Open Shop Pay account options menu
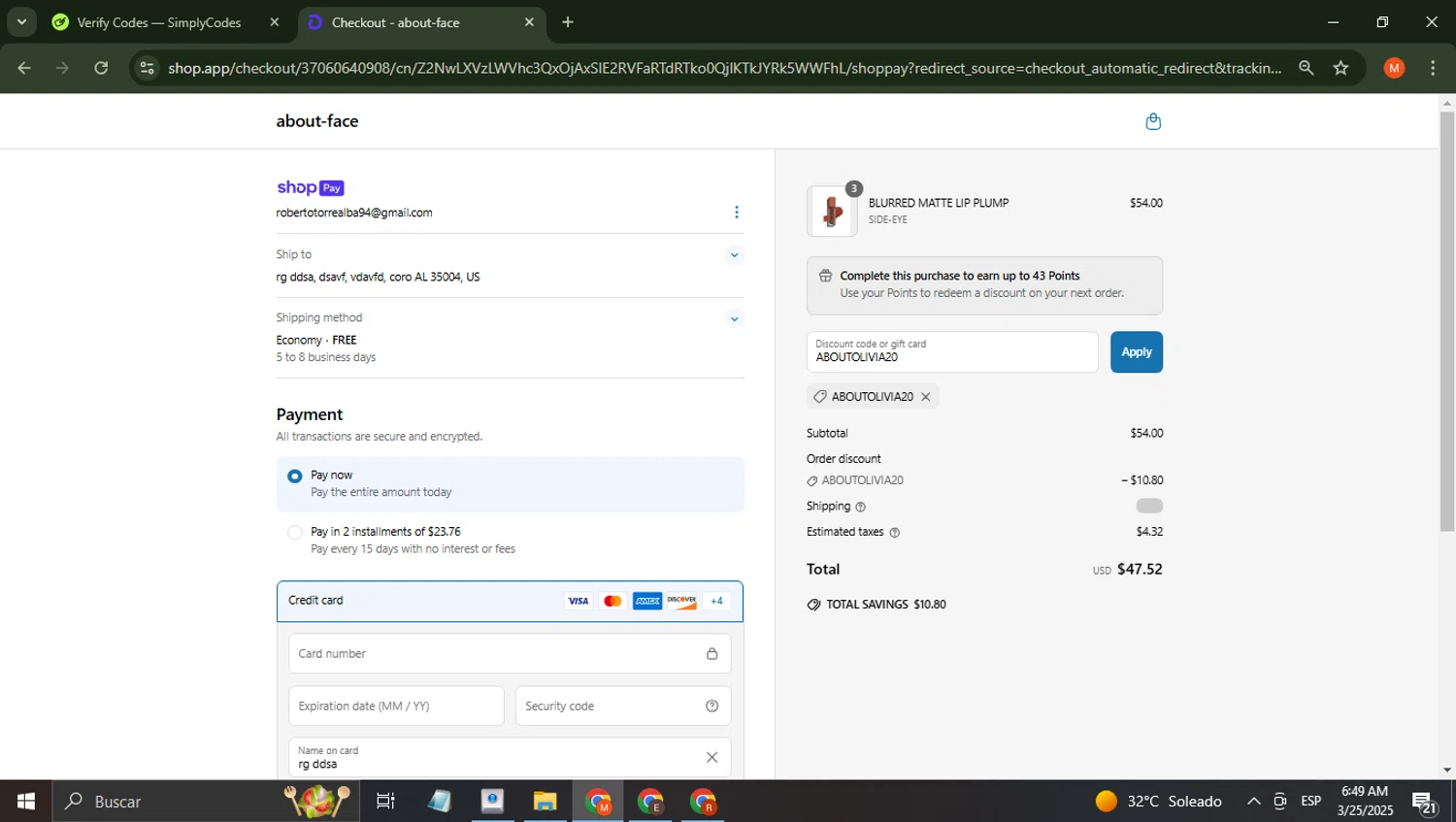This screenshot has height=822, width=1456. tap(736, 213)
